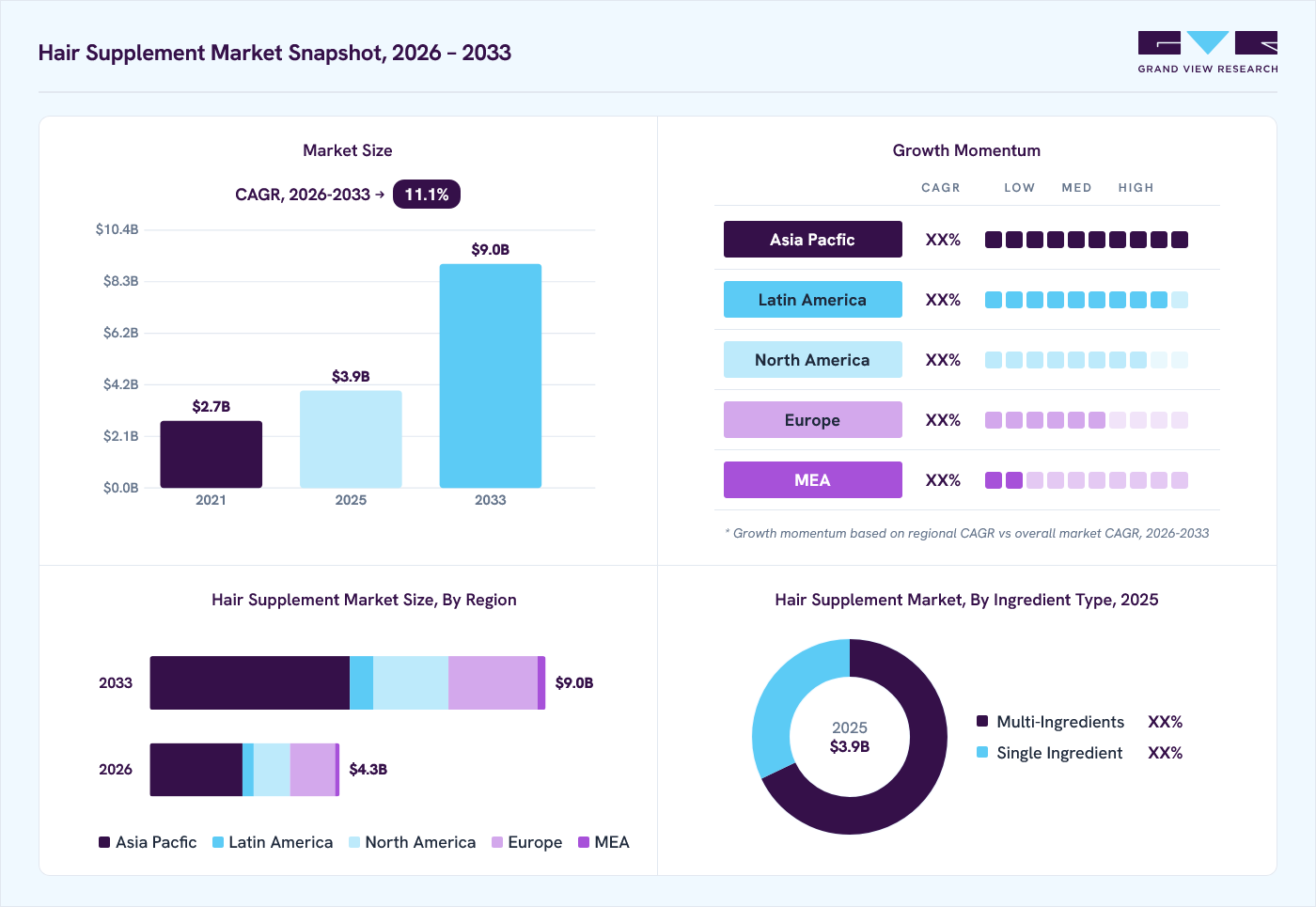Click the North America region label button
Image resolution: width=1316 pixels, height=907 pixels.
pyautogui.click(x=813, y=360)
